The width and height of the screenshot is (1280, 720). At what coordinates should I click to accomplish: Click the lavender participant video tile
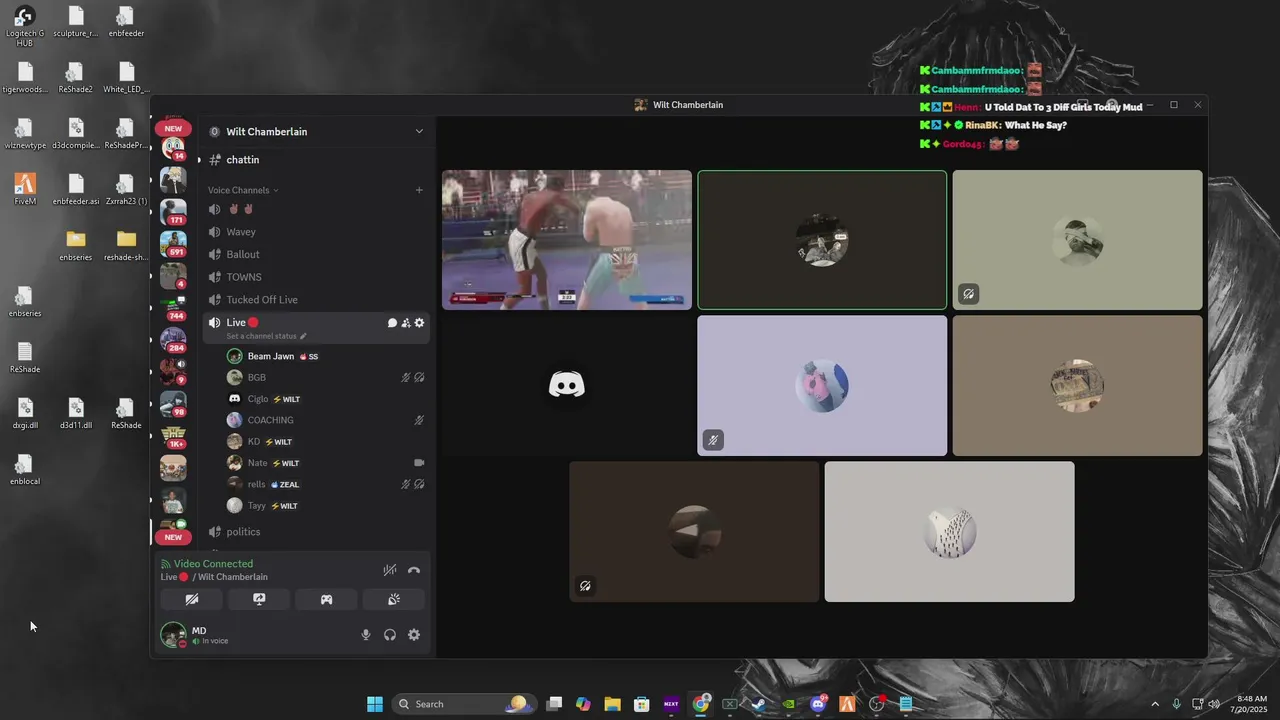click(822, 386)
